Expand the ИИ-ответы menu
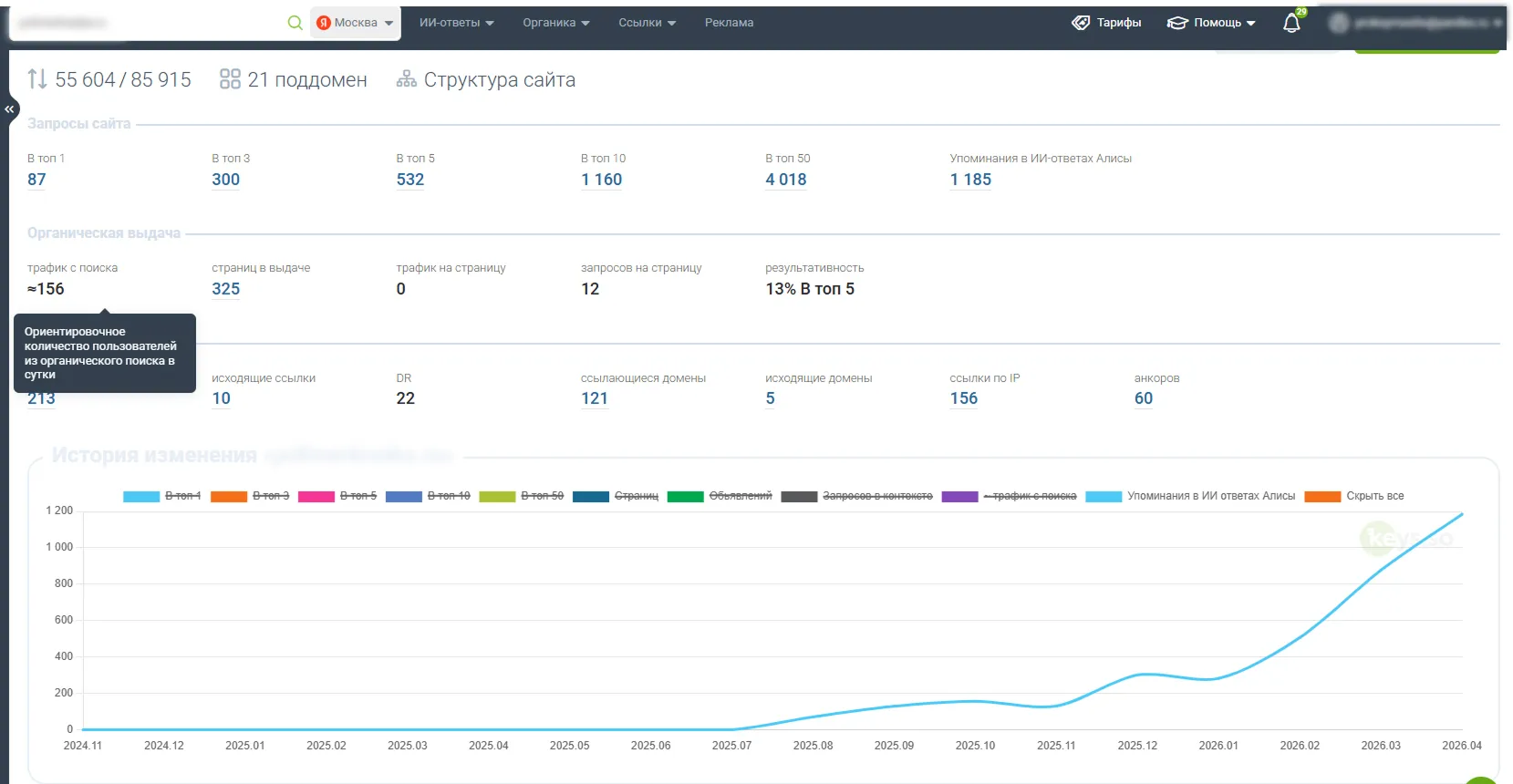This screenshot has height=784, width=1513. point(456,23)
